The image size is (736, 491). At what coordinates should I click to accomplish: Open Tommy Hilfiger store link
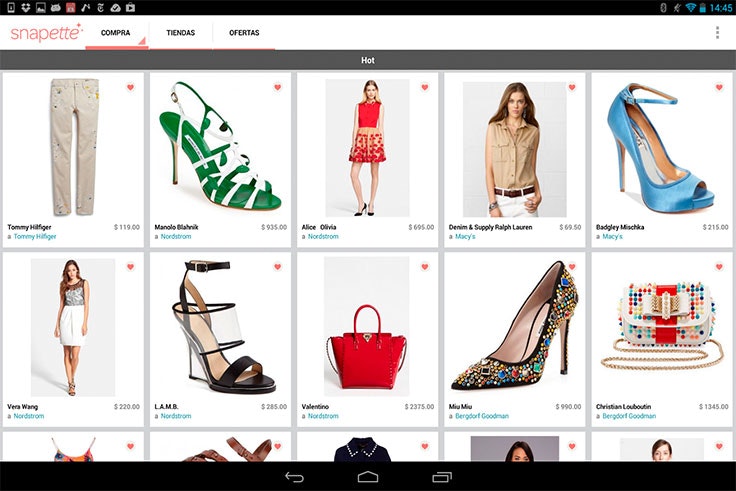click(x=35, y=237)
